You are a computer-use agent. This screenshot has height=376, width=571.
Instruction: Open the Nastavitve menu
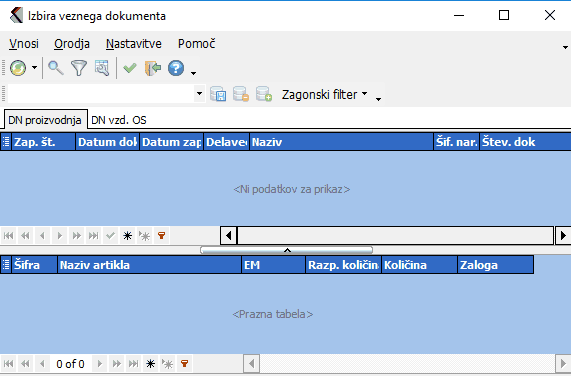point(134,44)
